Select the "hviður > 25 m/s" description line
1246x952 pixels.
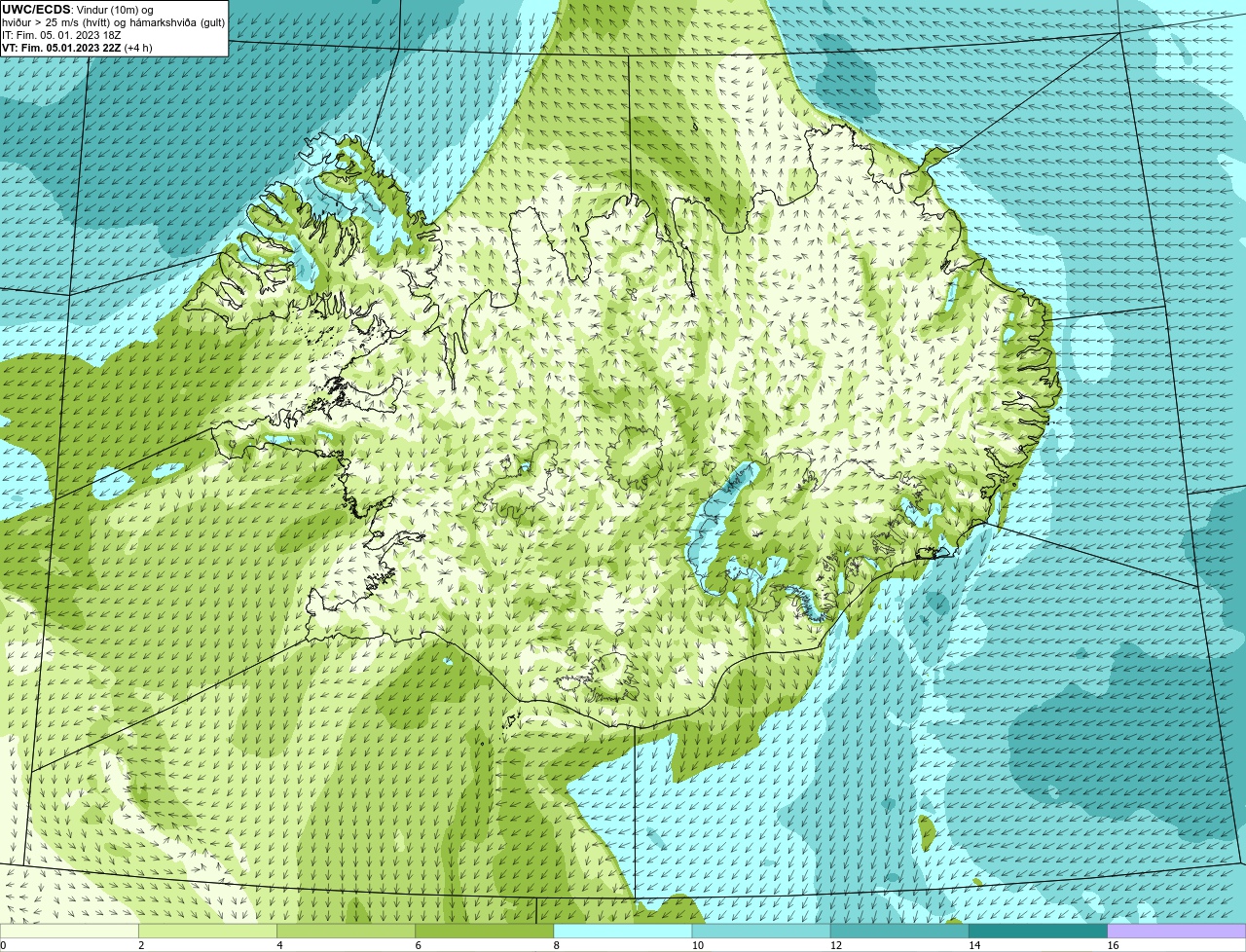[113, 22]
